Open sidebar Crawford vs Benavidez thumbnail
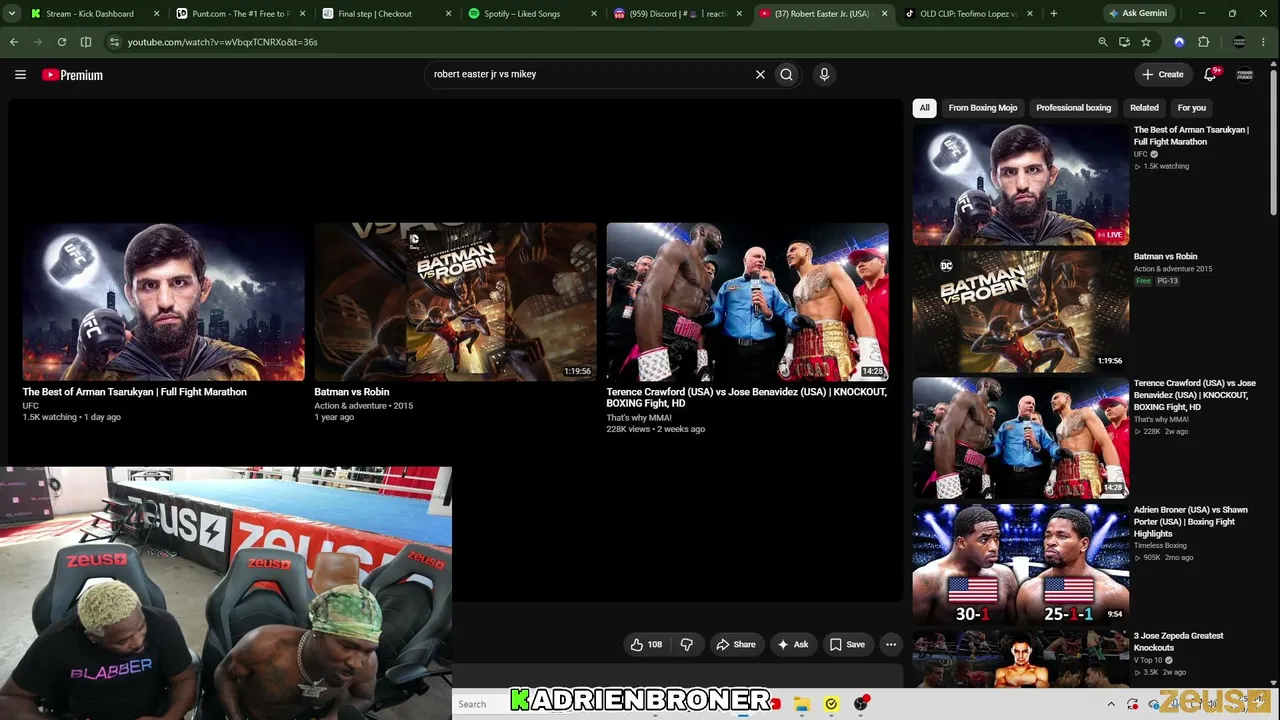Image resolution: width=1280 pixels, height=720 pixels. pos(1021,438)
